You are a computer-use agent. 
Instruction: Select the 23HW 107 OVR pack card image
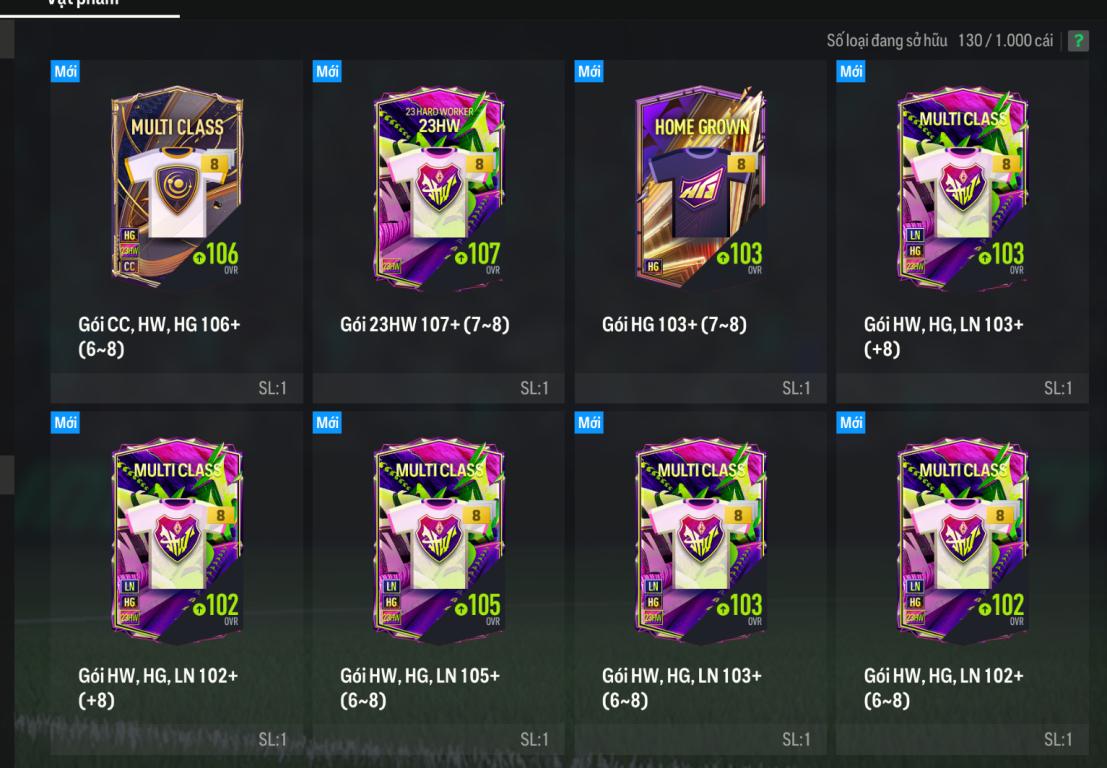pyautogui.click(x=439, y=187)
